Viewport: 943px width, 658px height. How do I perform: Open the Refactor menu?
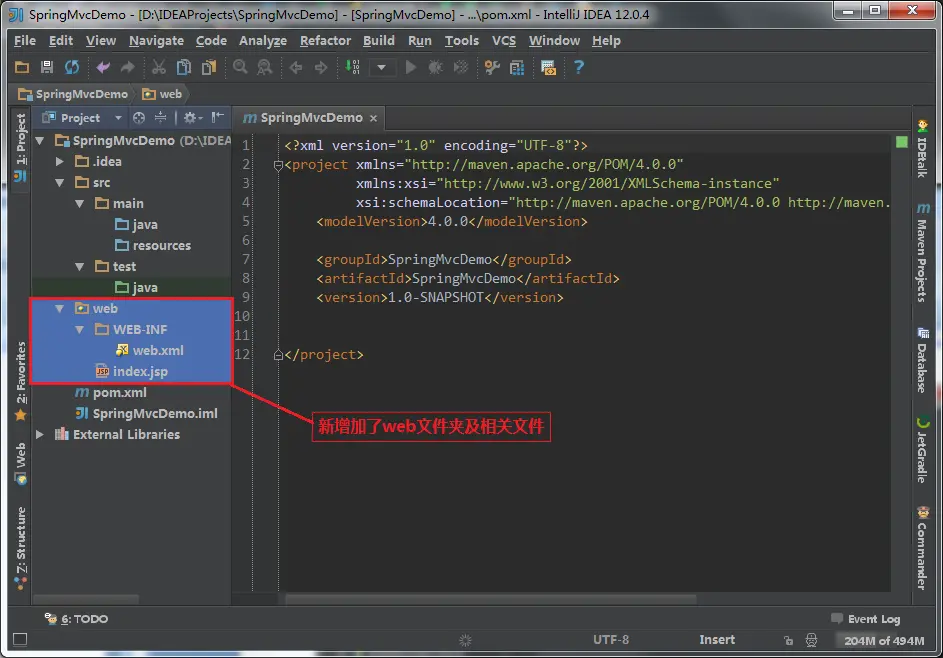325,40
